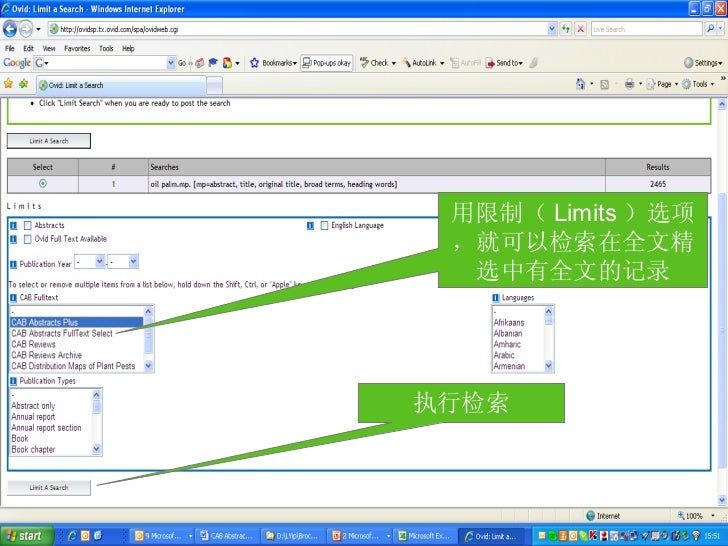728x546 pixels.
Task: Click the Google toolbar Bookmarks star
Action: click(254, 63)
